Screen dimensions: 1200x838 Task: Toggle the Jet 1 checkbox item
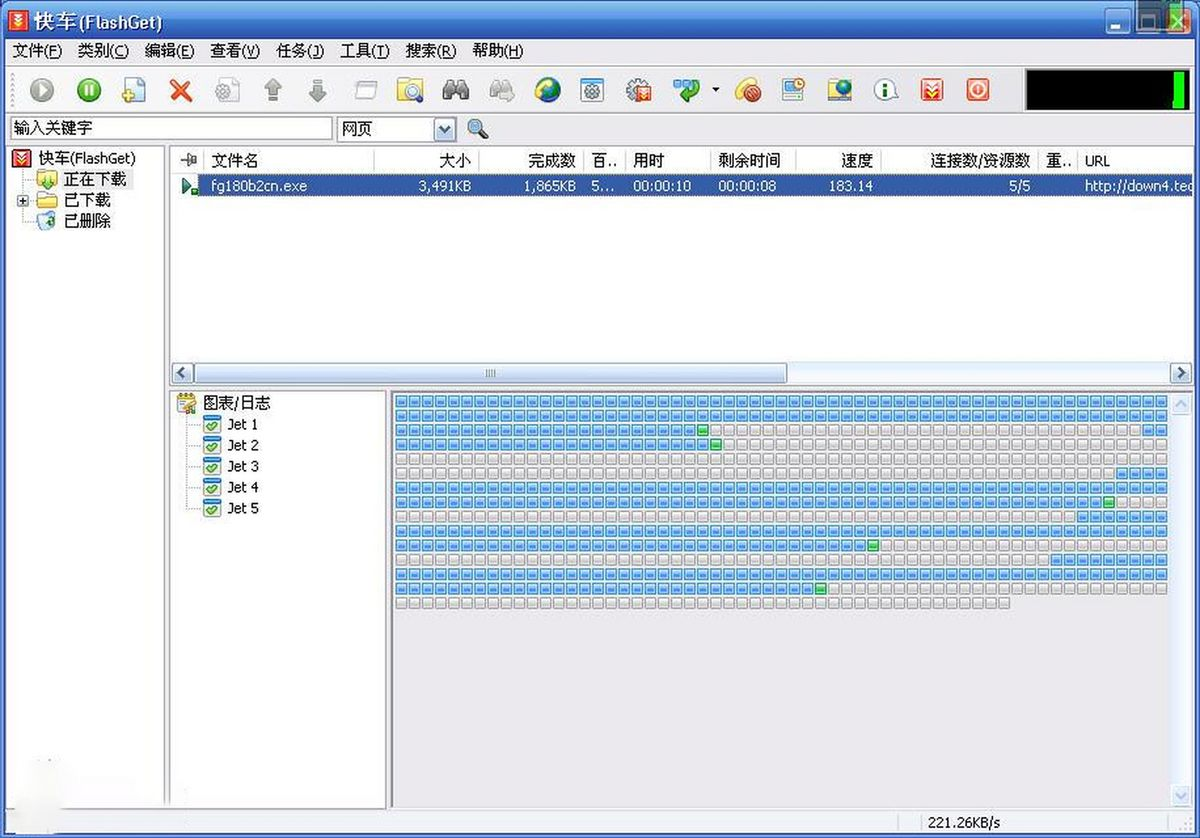(x=212, y=425)
